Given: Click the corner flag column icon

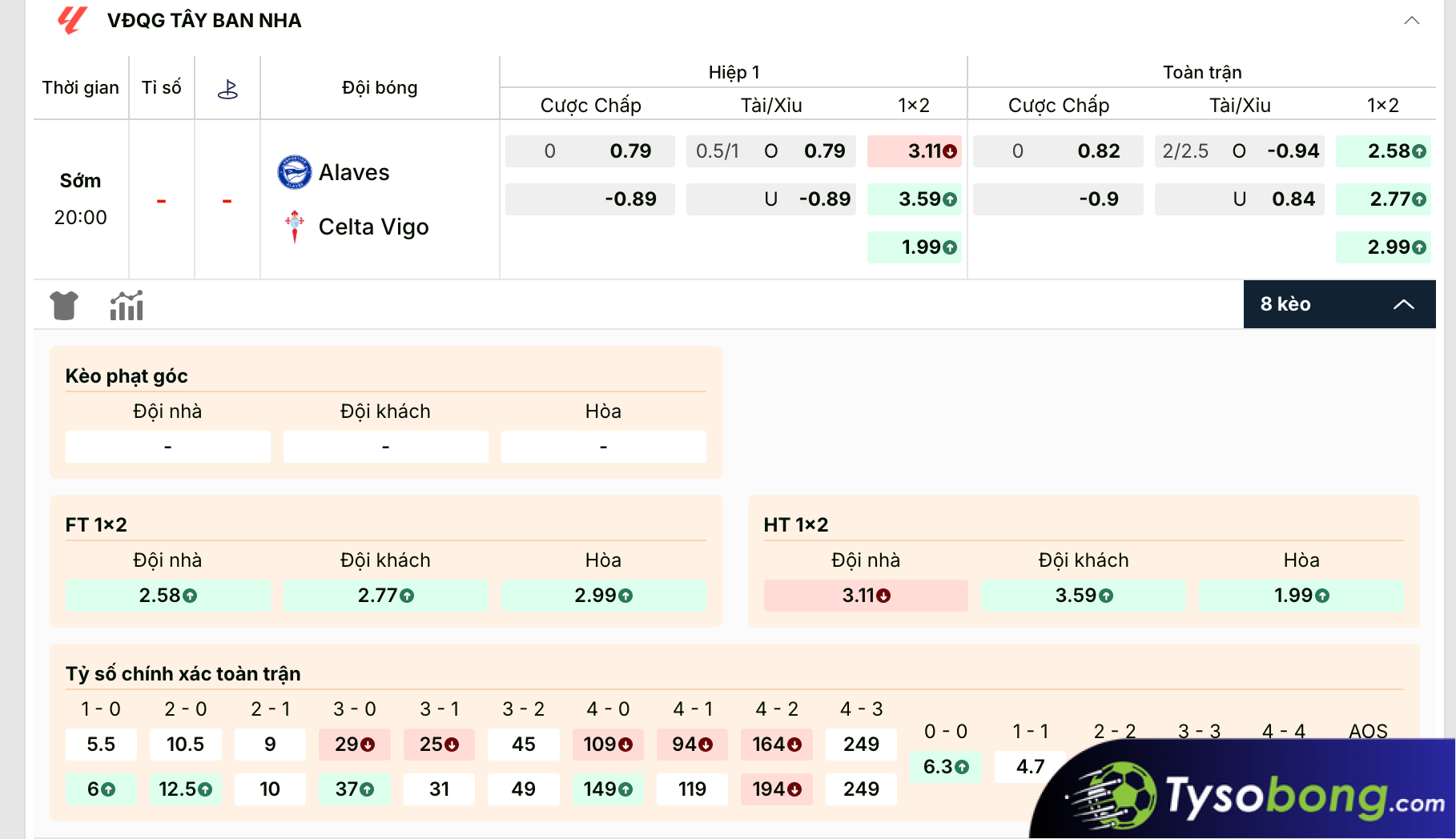Looking at the screenshot, I should pyautogui.click(x=227, y=89).
